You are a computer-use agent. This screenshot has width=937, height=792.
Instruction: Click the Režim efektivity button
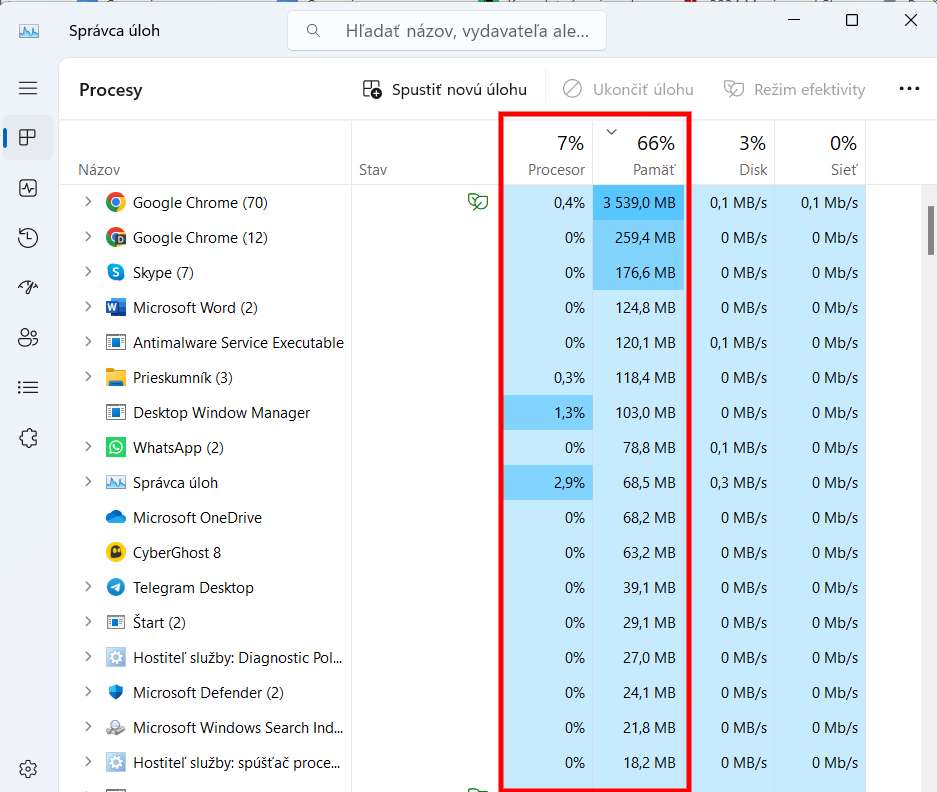pyautogui.click(x=794, y=90)
